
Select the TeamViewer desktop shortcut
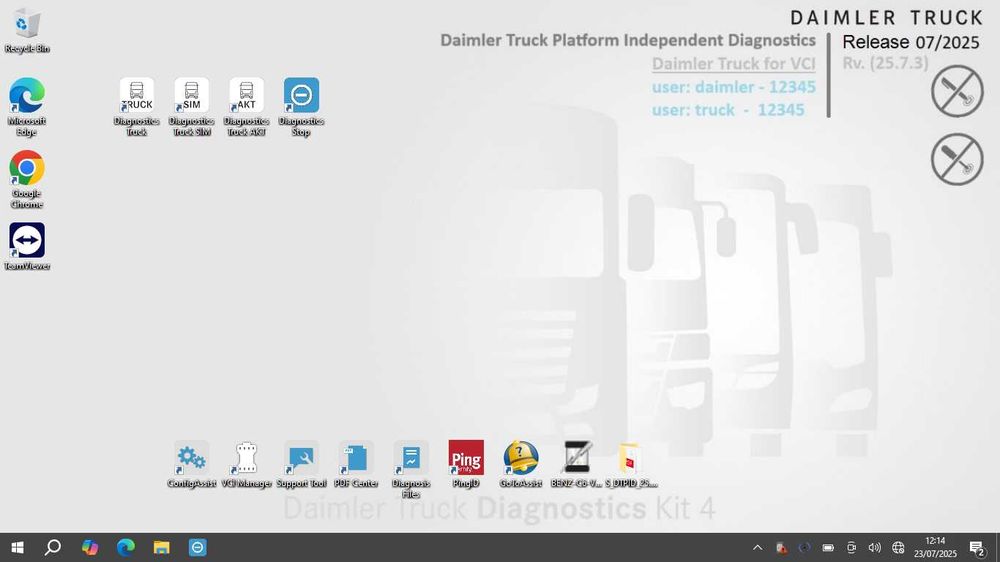click(x=27, y=246)
